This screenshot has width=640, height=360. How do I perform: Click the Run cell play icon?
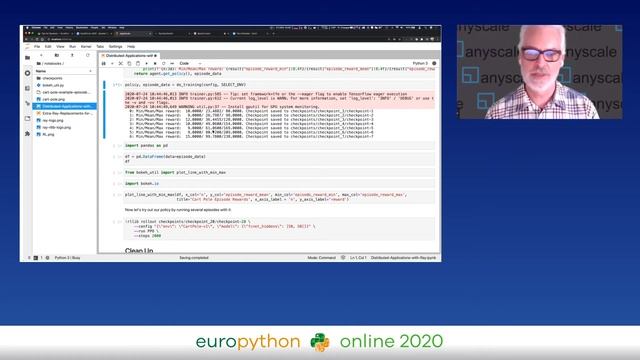coord(147,64)
